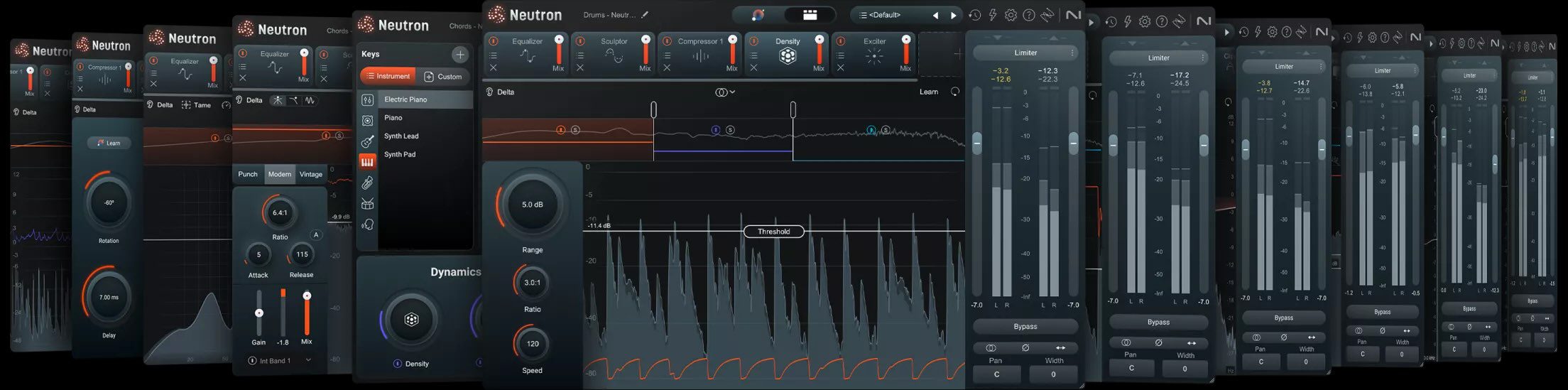Image resolution: width=1568 pixels, height=390 pixels.
Task: Bypass the Compressor 1 power button
Action: [667, 41]
